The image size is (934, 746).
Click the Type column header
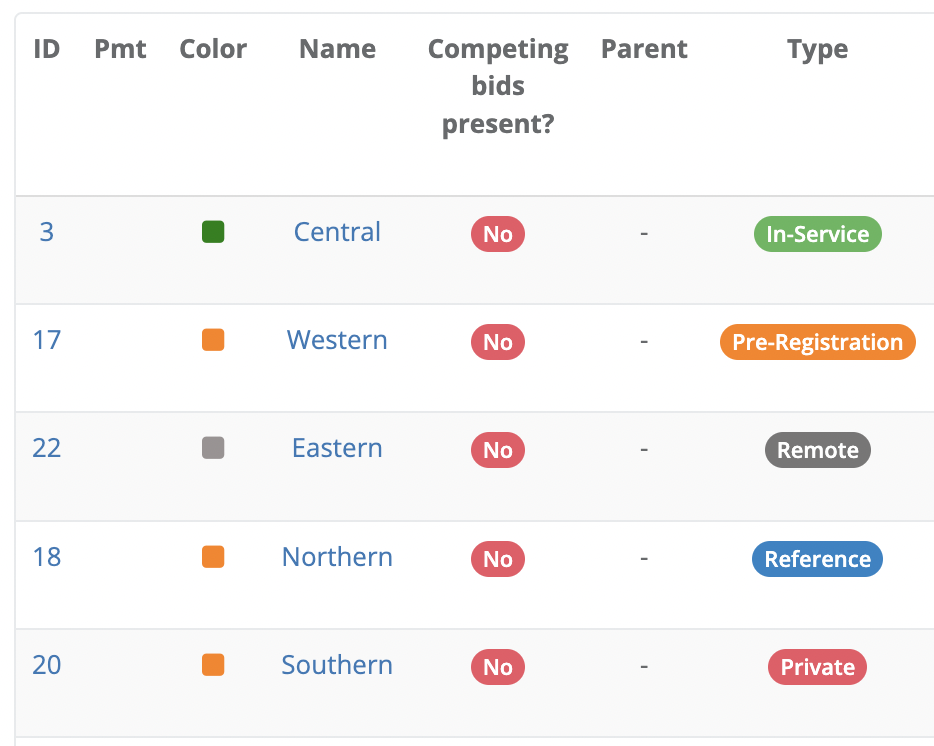pos(817,49)
